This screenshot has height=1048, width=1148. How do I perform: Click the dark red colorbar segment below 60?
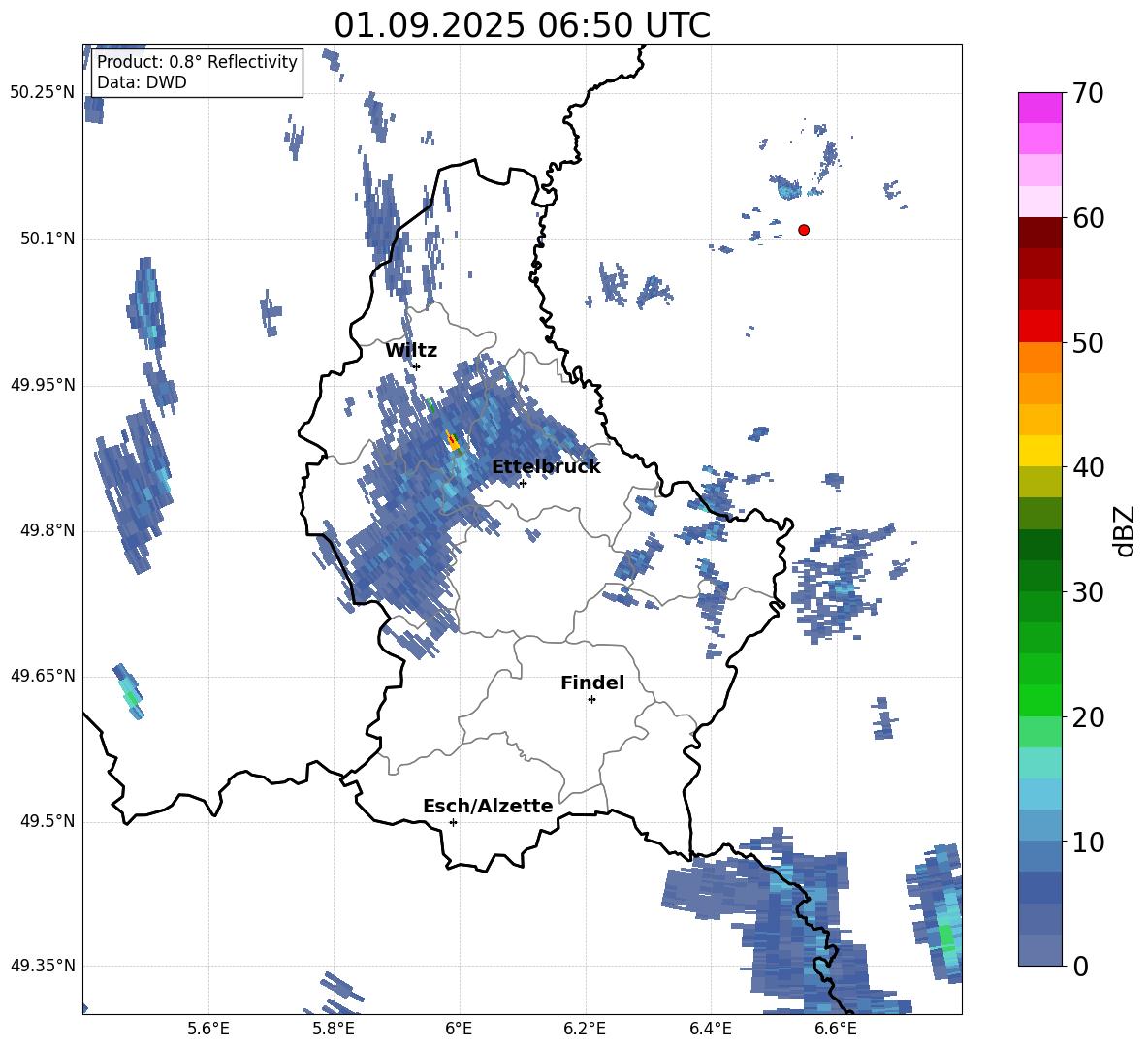point(1039,233)
